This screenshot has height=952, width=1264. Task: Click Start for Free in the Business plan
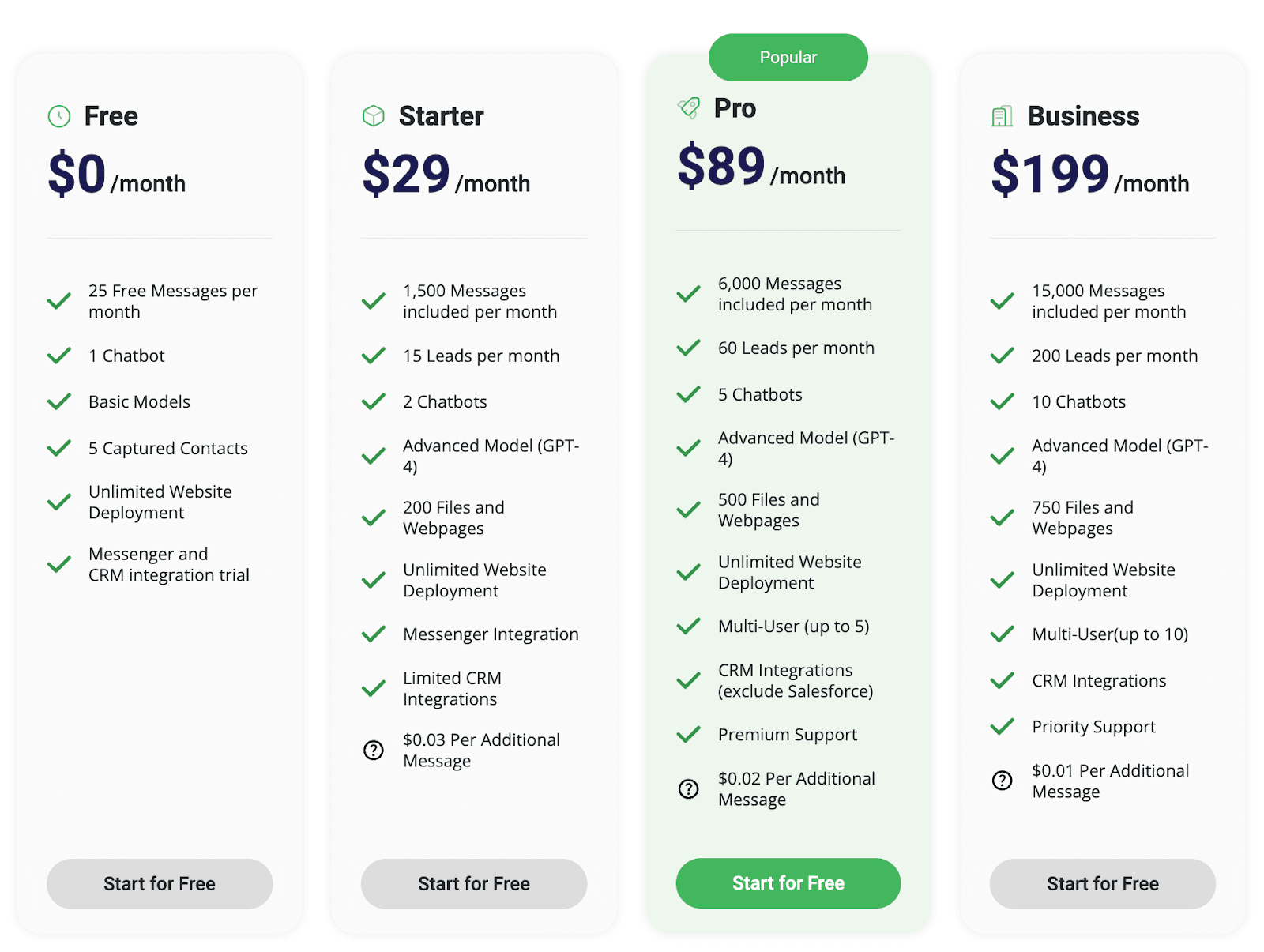coord(1102,883)
